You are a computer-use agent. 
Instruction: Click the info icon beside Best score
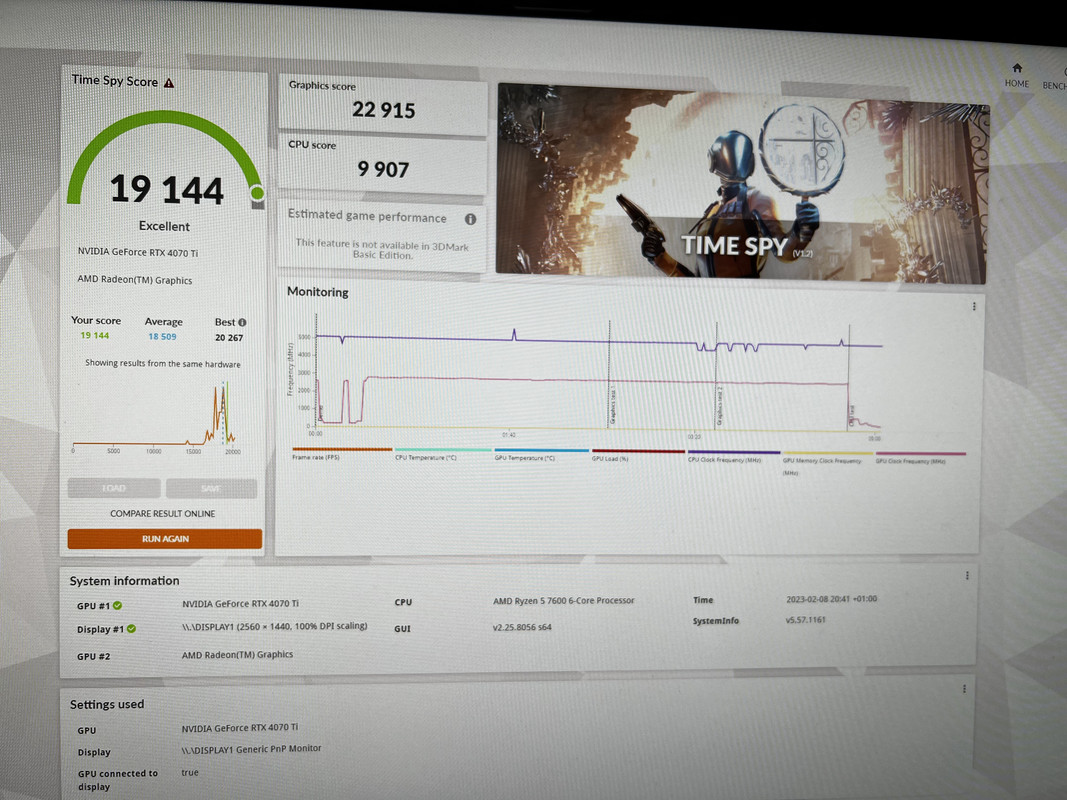coord(242,322)
